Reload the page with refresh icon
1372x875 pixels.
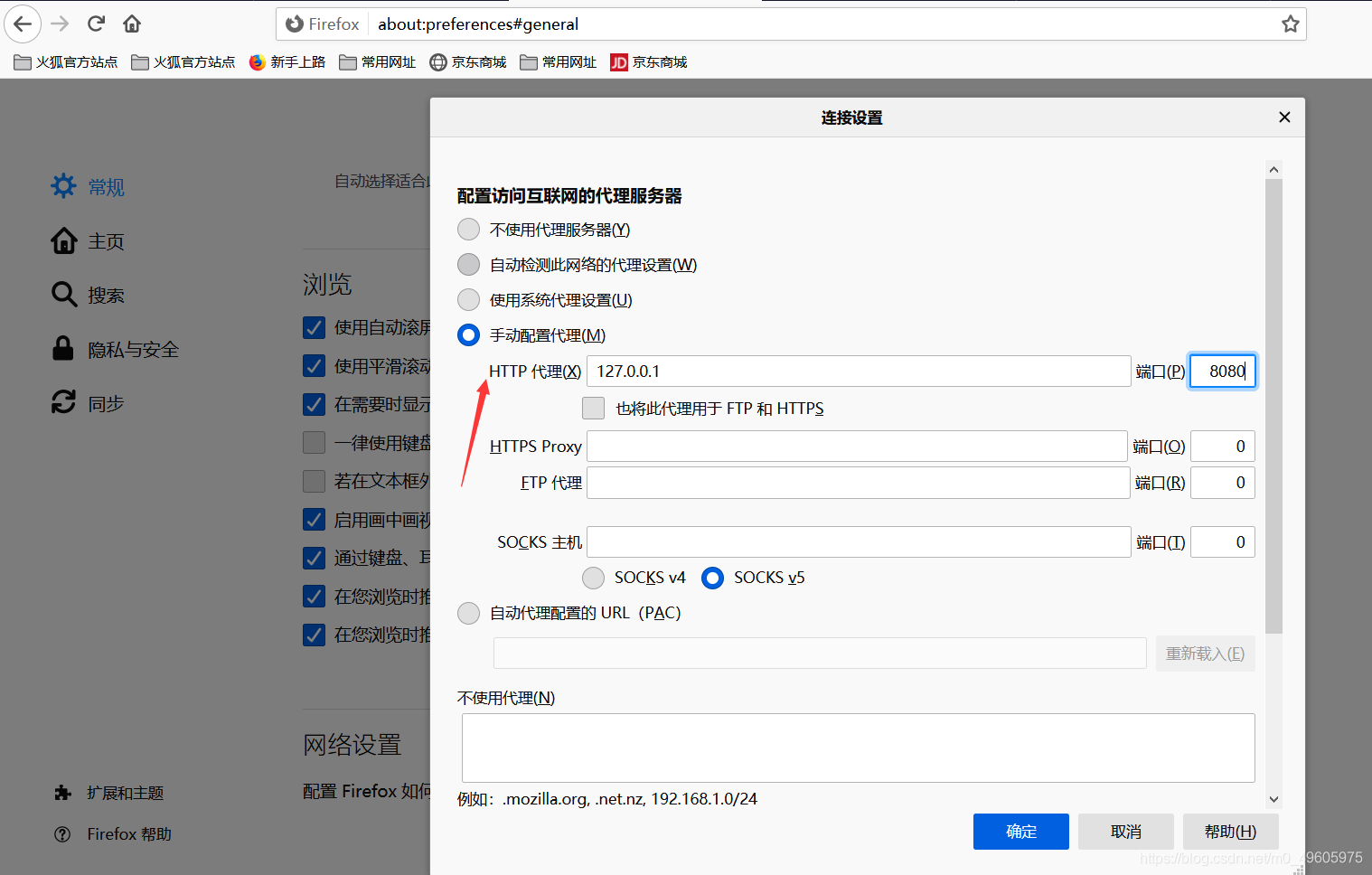97,24
